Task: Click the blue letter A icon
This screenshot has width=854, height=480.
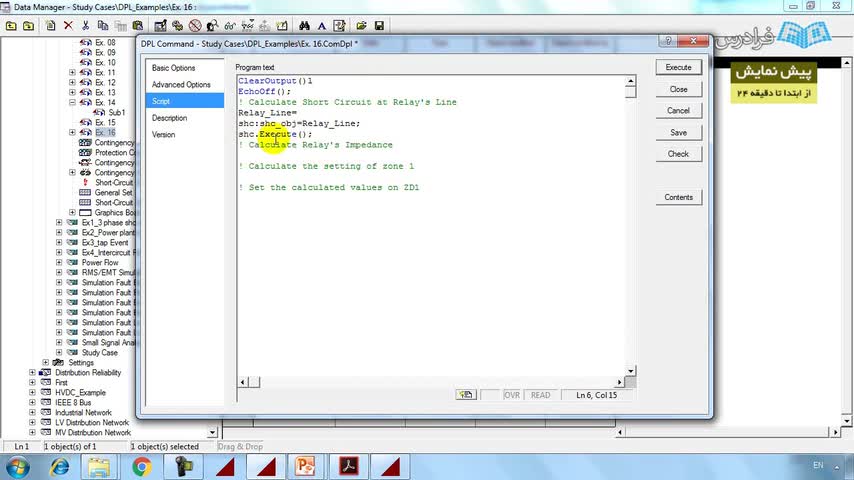Action: (x=322, y=26)
